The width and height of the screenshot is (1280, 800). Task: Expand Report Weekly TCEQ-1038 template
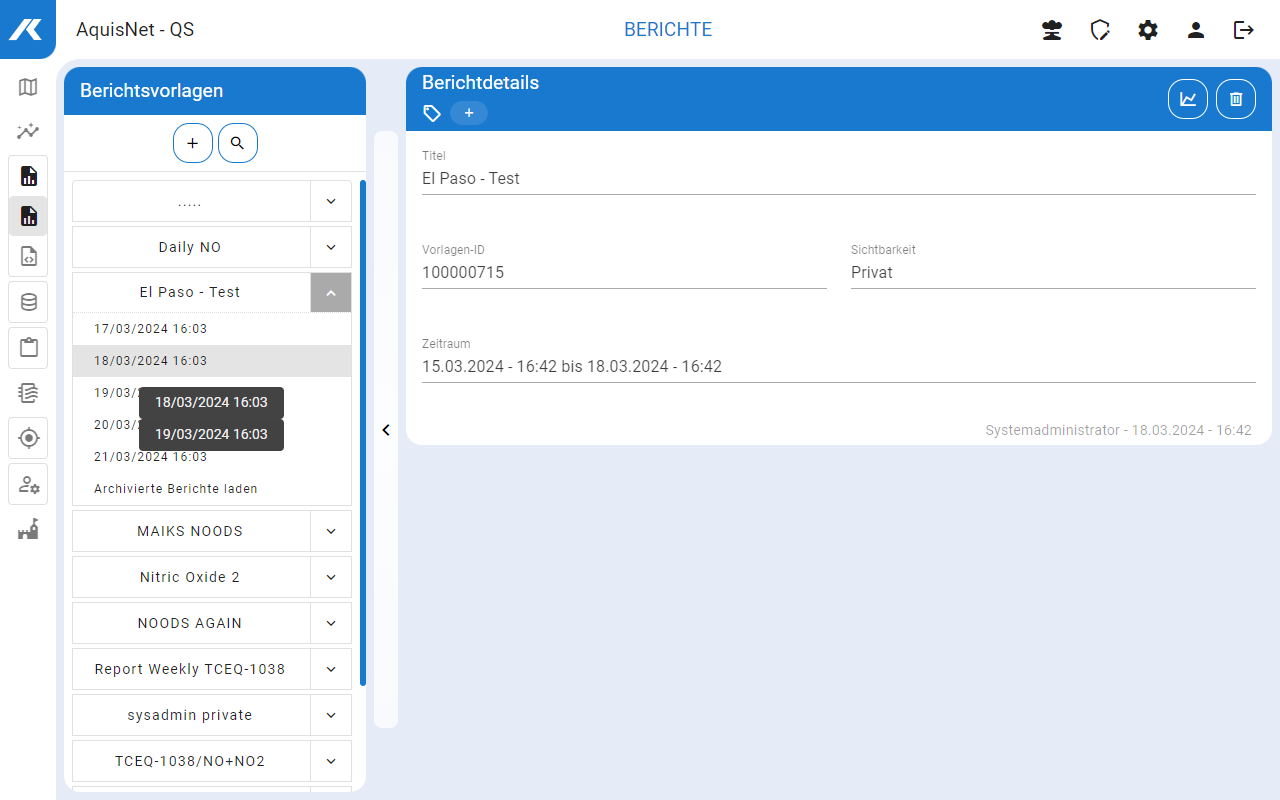point(331,669)
